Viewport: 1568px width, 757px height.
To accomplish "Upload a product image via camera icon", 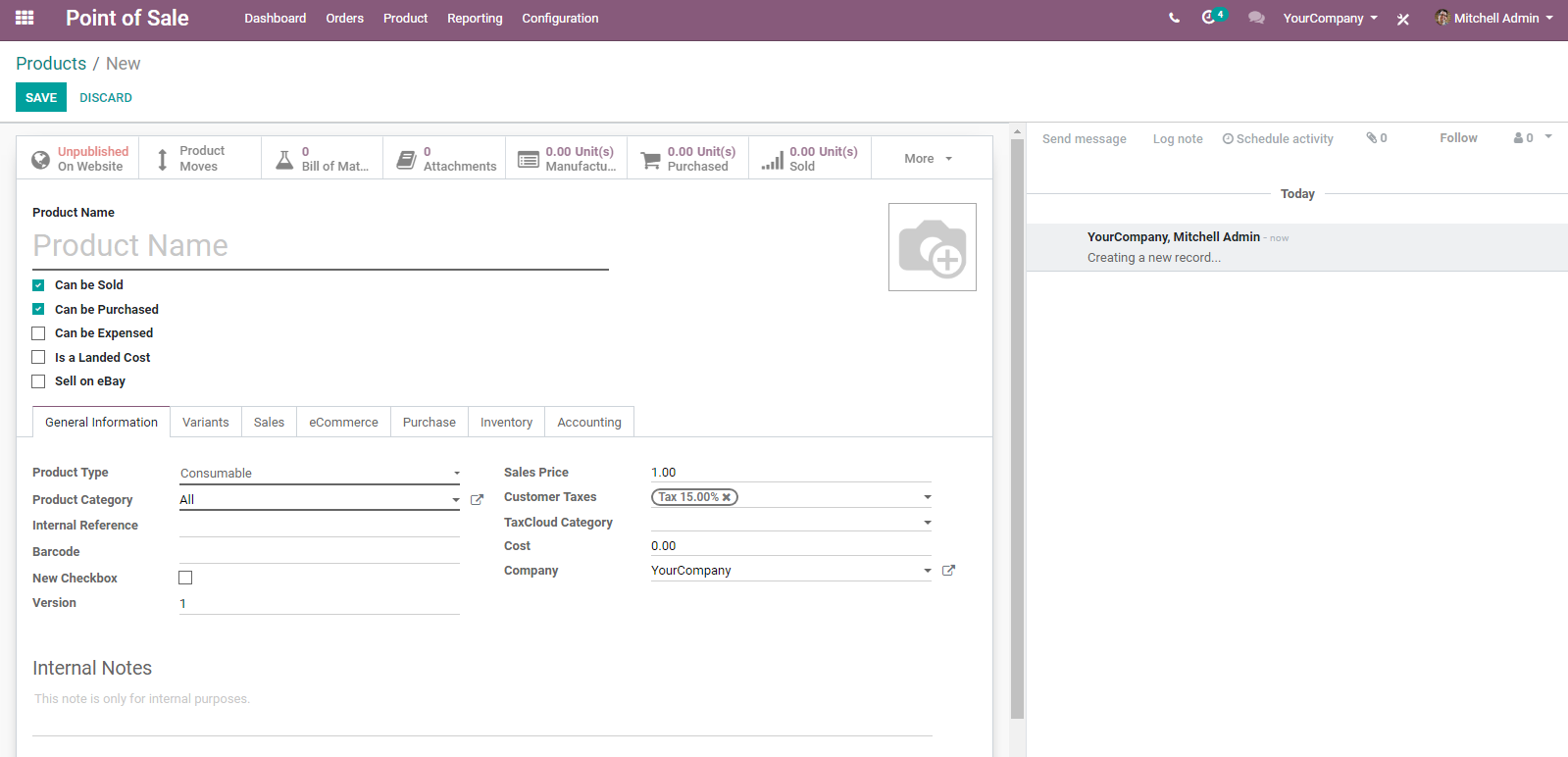I will [933, 247].
